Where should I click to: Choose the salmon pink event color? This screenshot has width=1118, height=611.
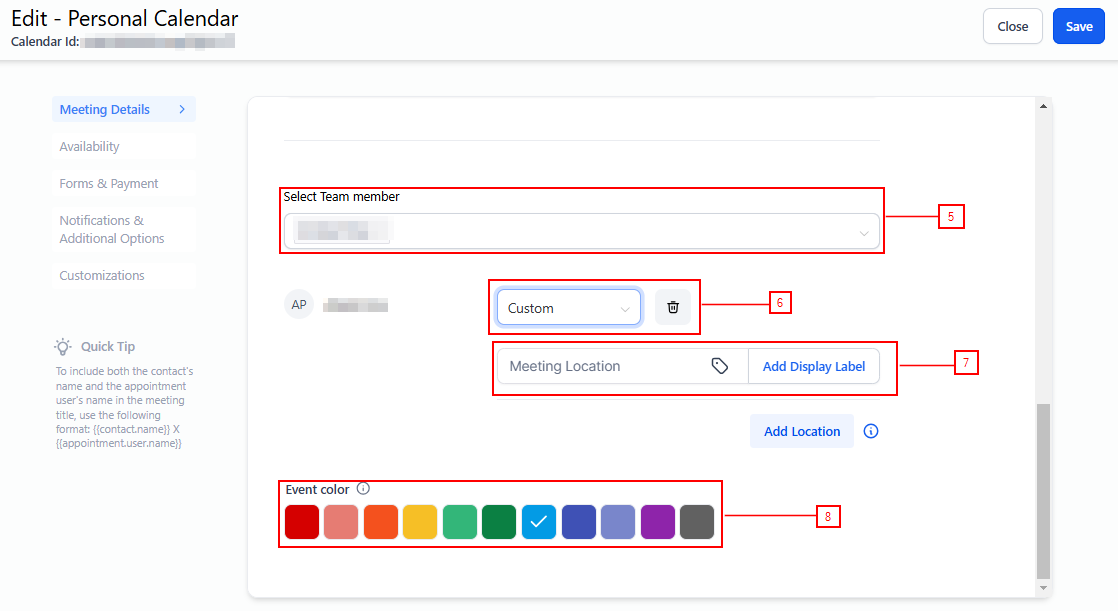pos(341,522)
